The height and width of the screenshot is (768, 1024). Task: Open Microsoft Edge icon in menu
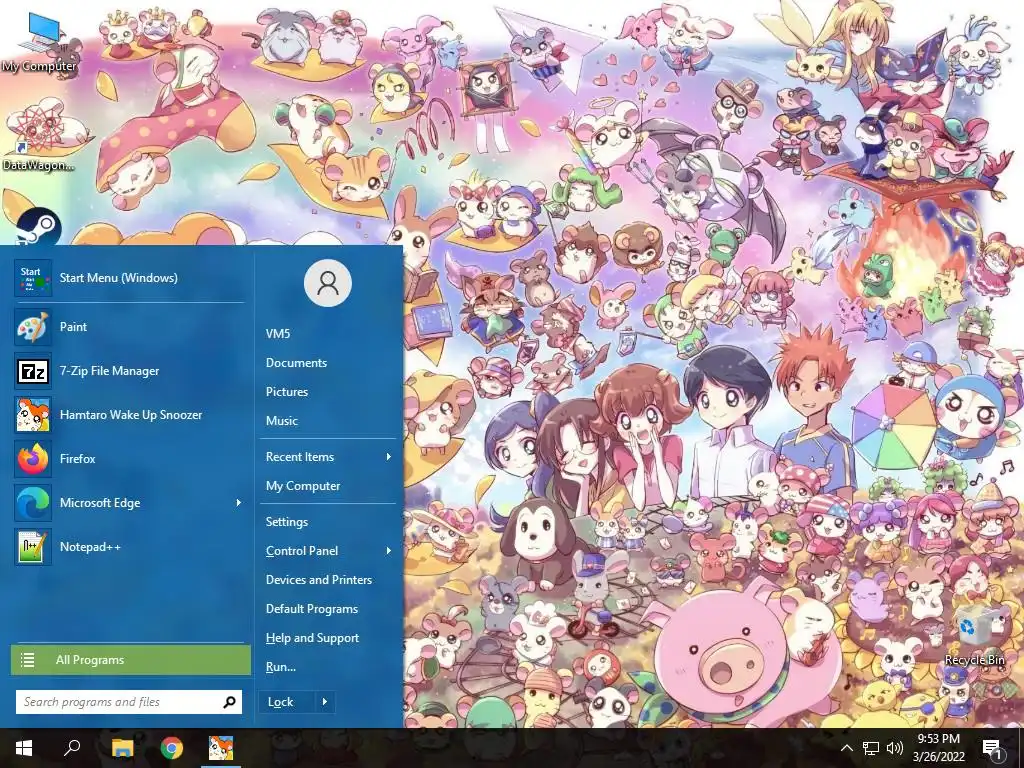33,503
